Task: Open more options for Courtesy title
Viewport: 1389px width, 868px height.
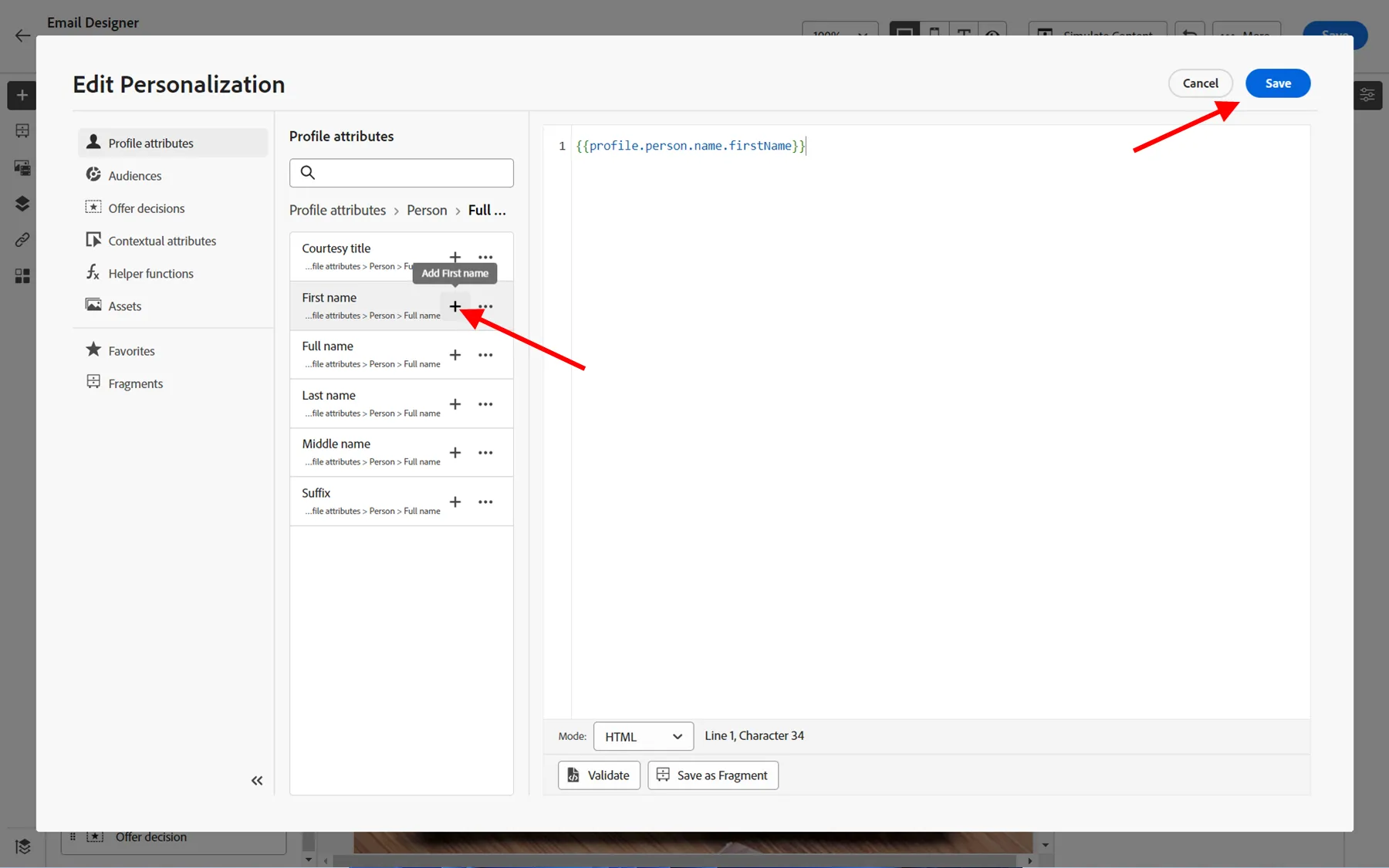Action: pos(485,257)
